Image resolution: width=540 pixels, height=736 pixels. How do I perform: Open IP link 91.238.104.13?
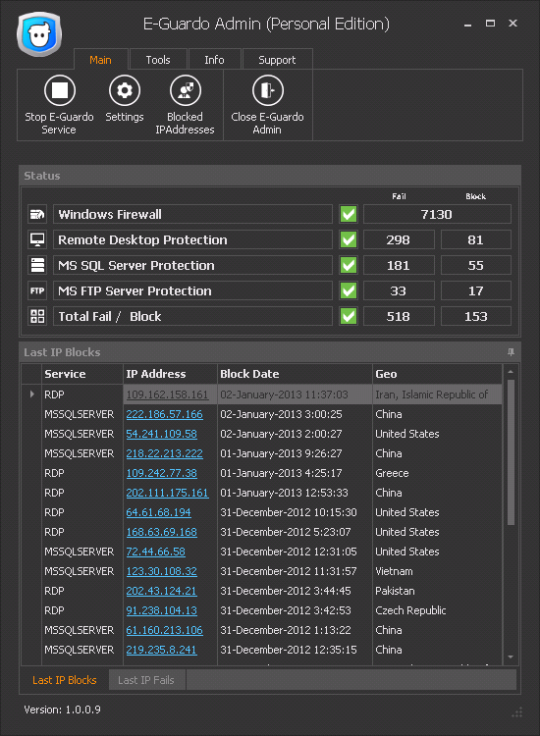tap(162, 610)
